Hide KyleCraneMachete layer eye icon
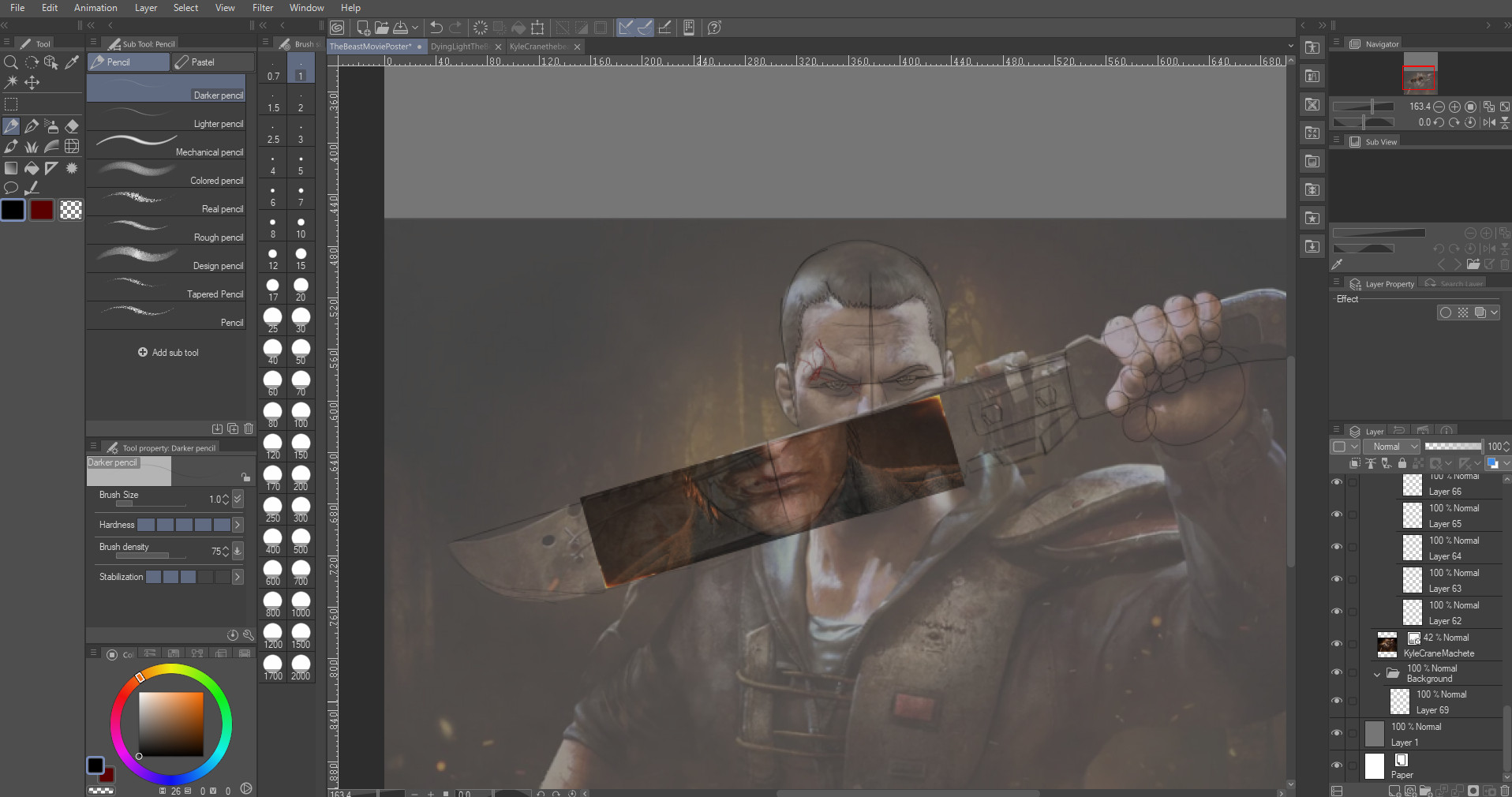Image resolution: width=1512 pixels, height=797 pixels. [1337, 644]
